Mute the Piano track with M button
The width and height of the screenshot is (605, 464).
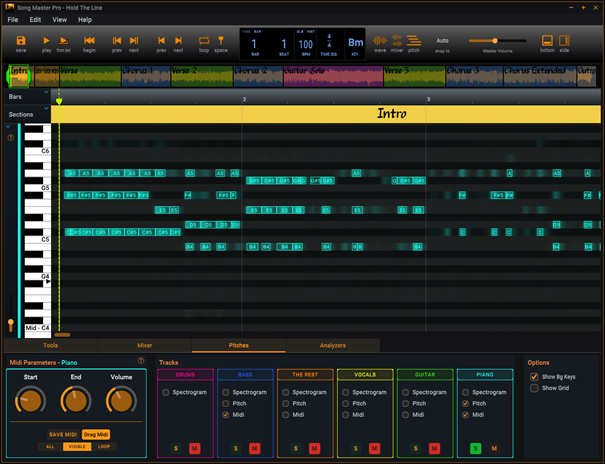tap(495, 448)
